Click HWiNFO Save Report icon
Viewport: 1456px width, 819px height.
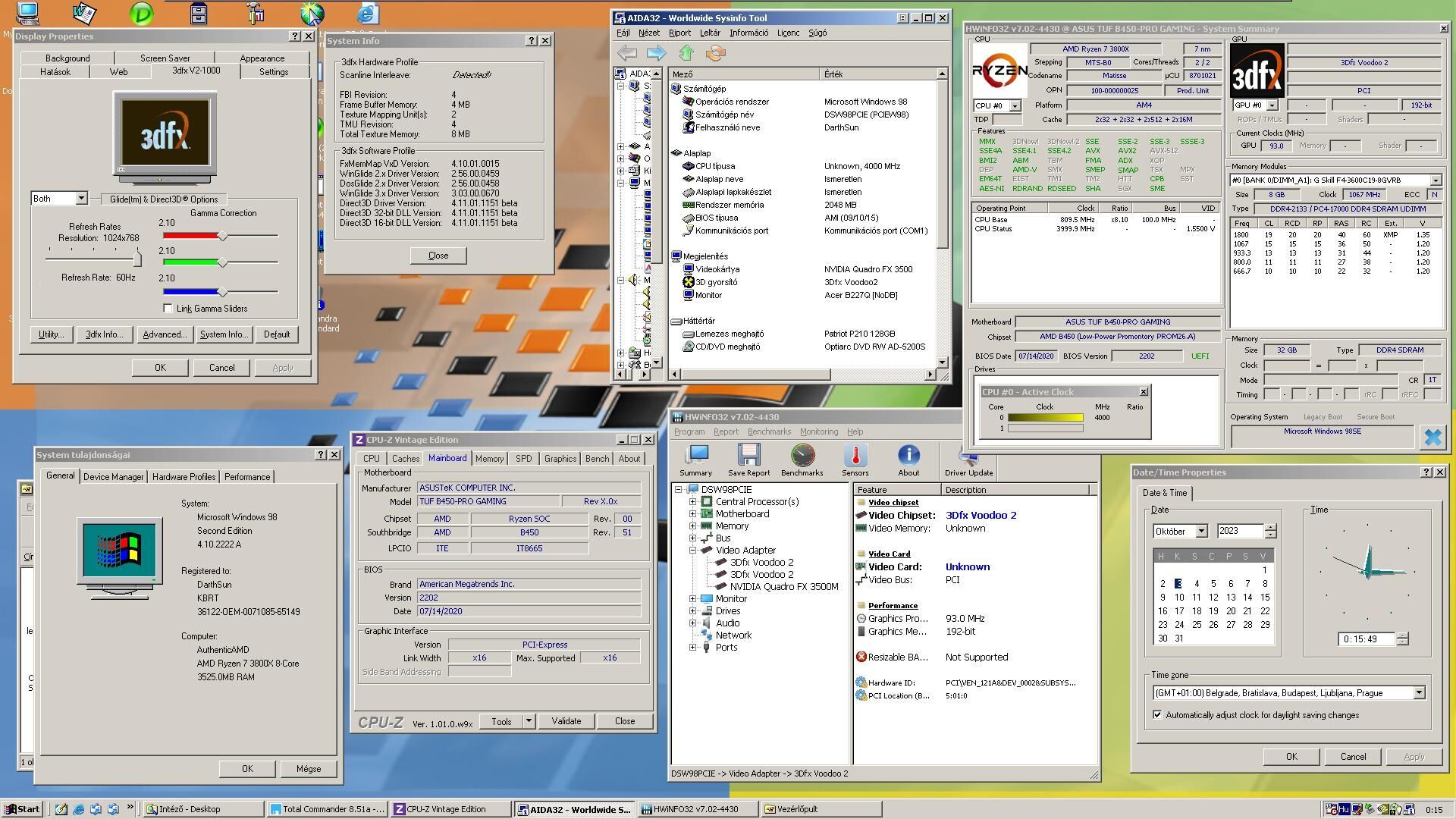(748, 460)
